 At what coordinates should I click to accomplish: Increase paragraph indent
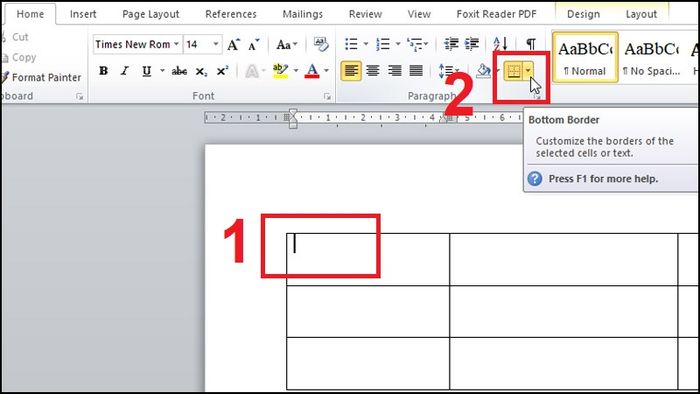pos(472,44)
